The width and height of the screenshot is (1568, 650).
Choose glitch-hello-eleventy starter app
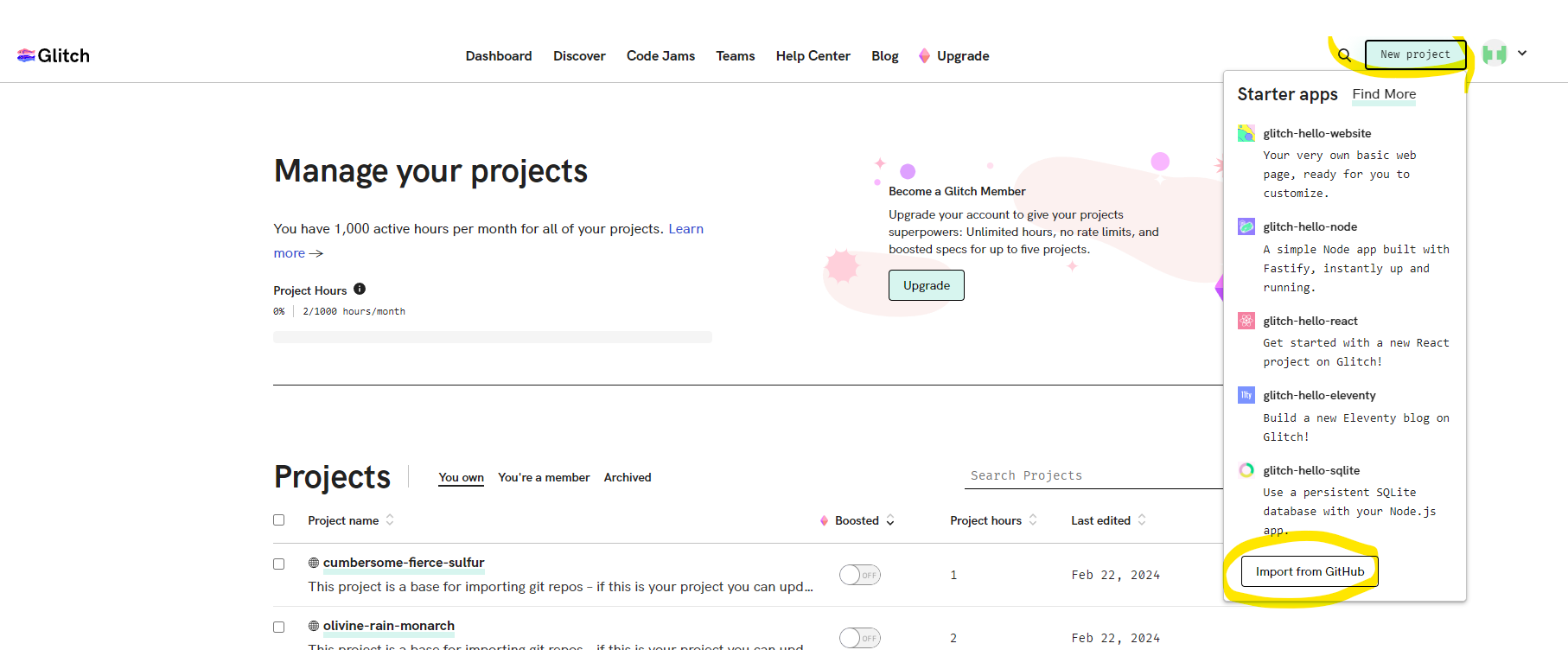tap(1319, 395)
